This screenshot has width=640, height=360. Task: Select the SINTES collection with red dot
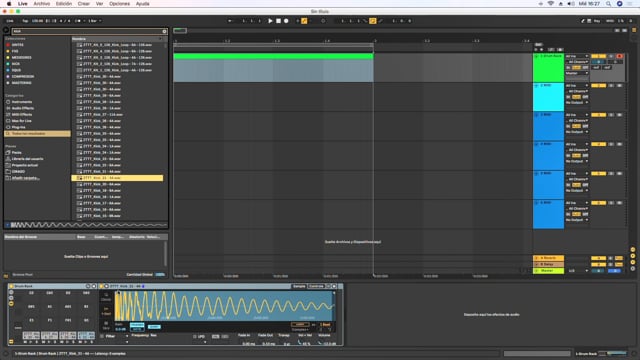tap(18, 45)
